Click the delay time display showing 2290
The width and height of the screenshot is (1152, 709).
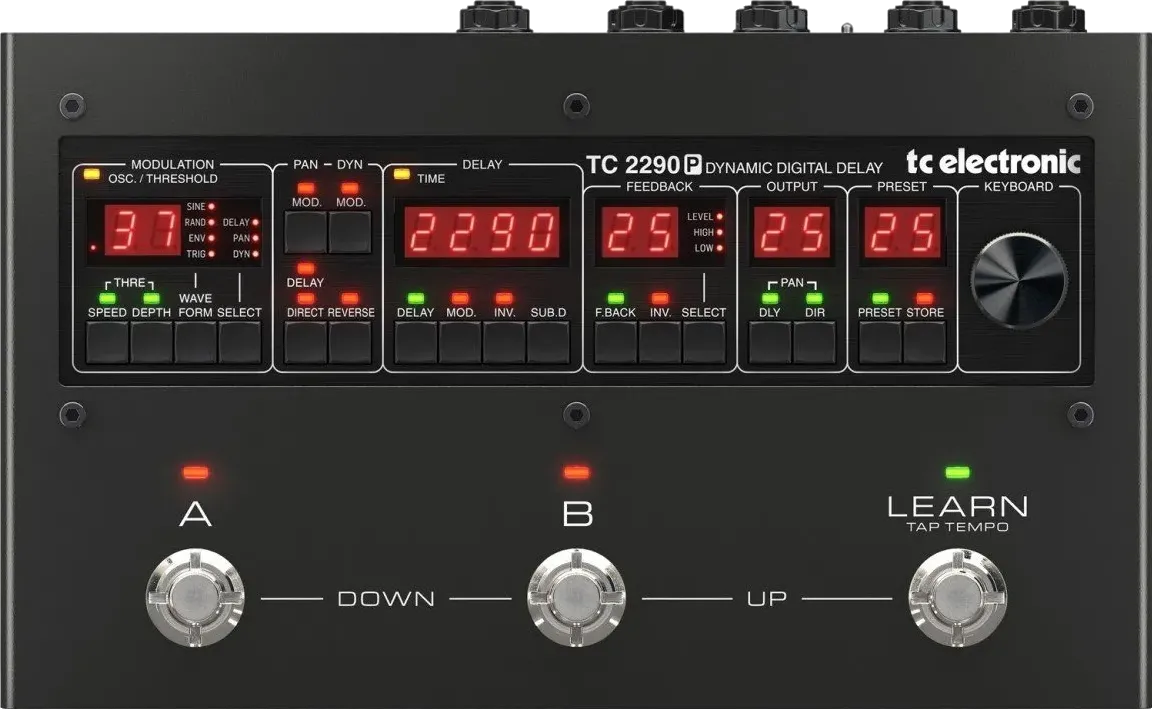(x=481, y=233)
